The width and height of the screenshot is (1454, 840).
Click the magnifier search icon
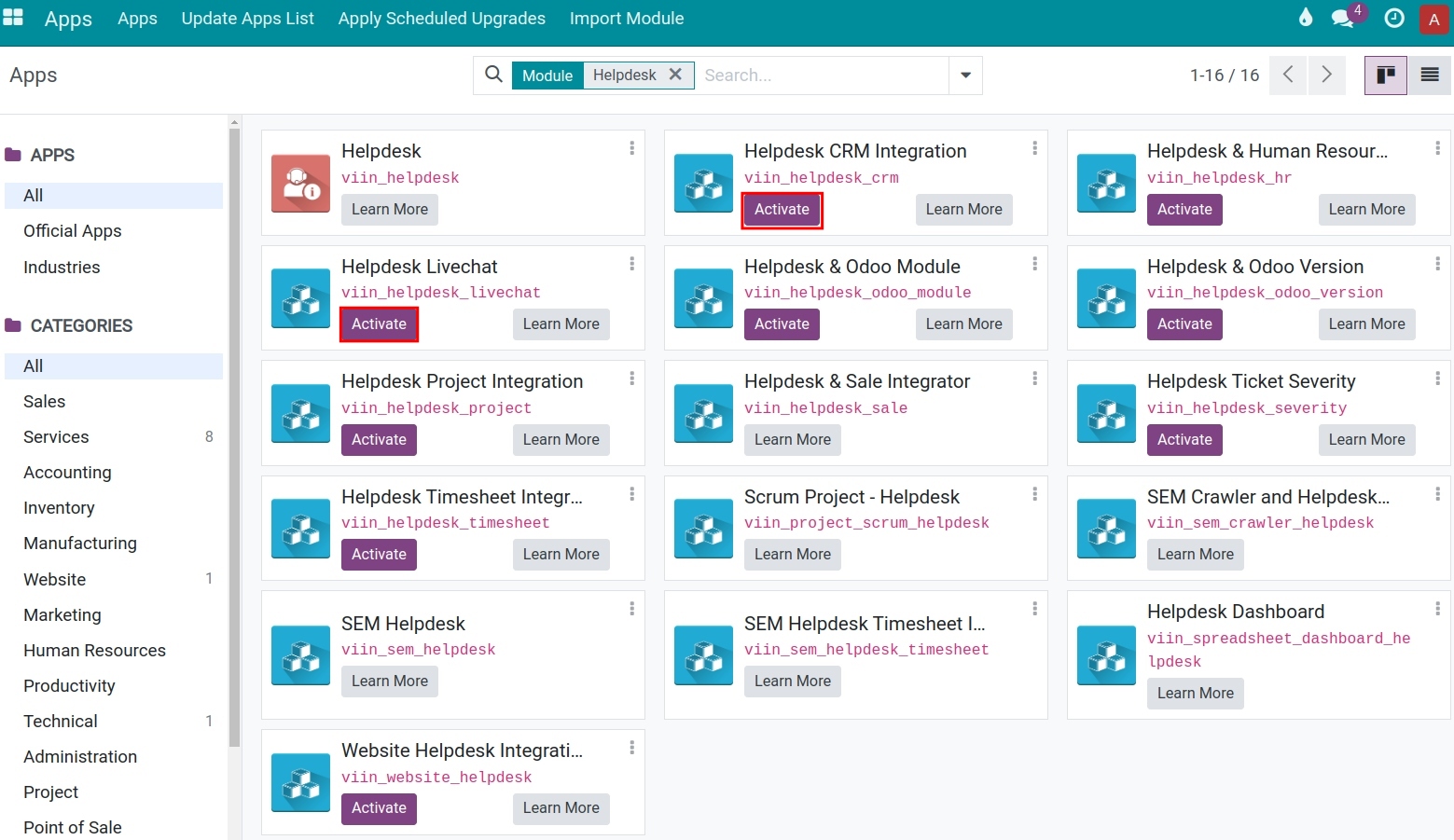click(494, 75)
